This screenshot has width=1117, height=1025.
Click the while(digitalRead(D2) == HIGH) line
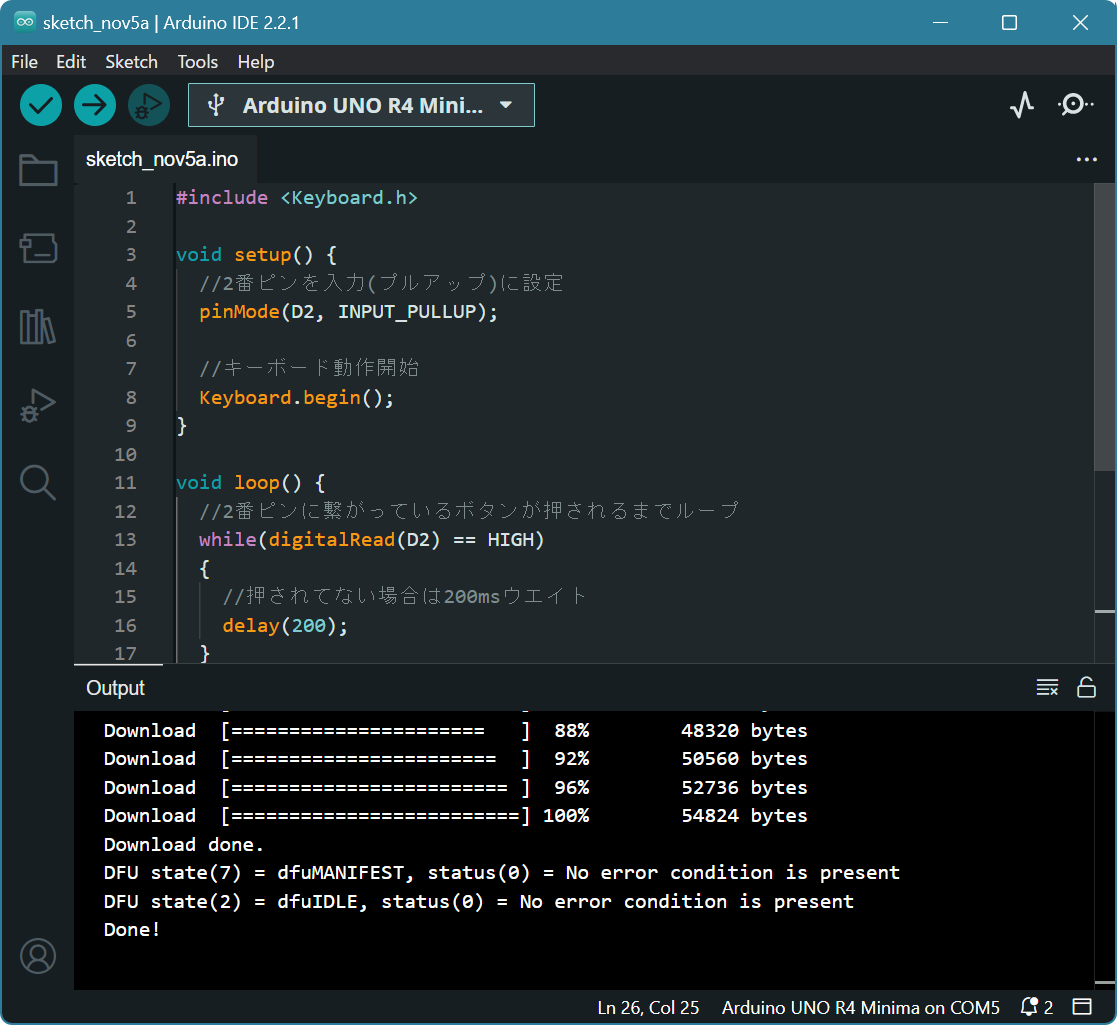point(371,539)
